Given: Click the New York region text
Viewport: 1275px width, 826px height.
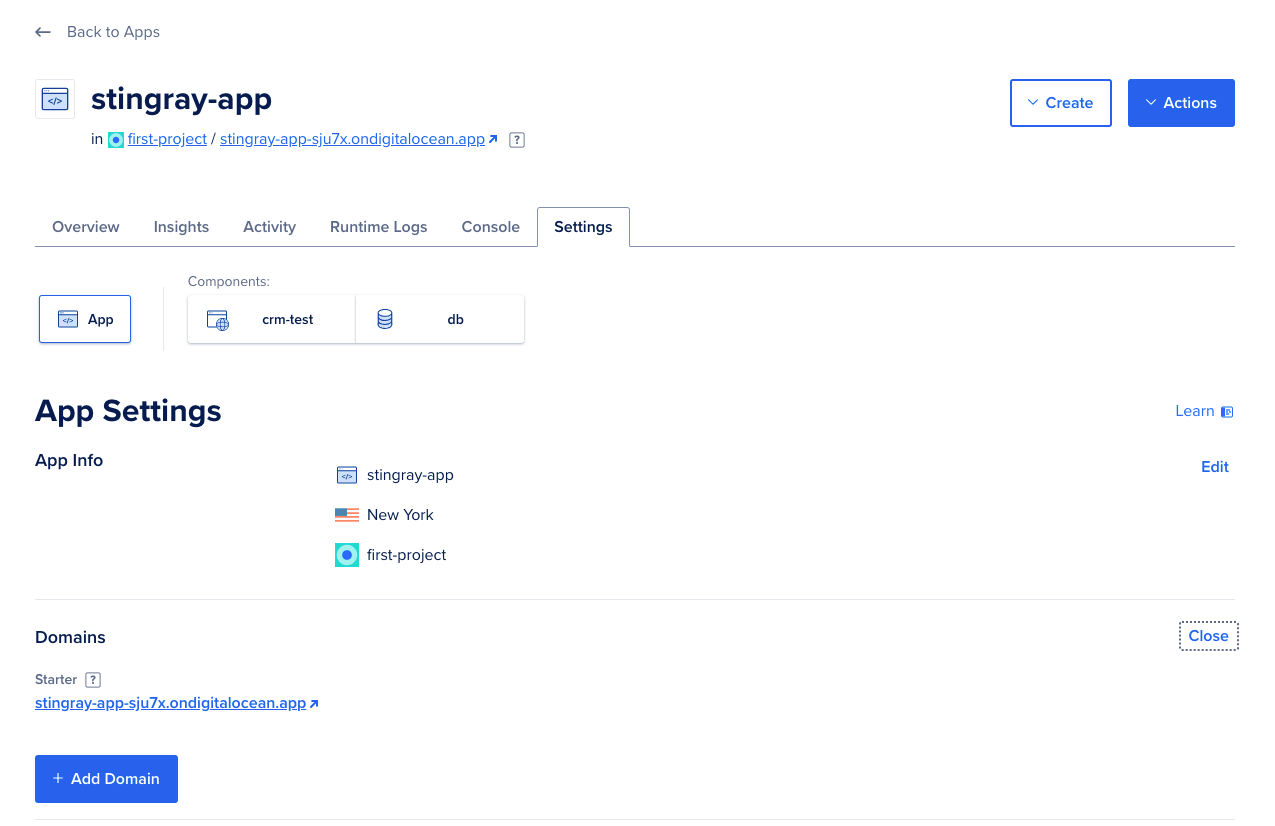Looking at the screenshot, I should click(400, 515).
